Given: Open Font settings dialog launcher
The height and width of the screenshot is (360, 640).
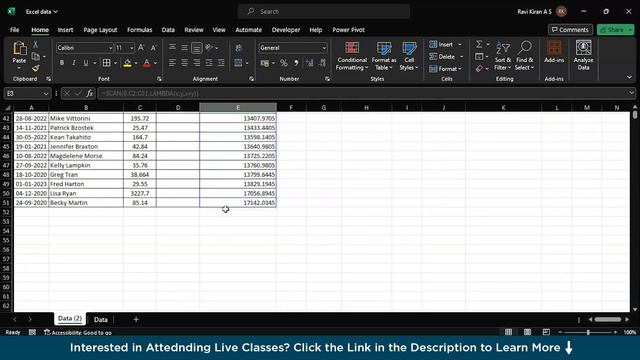Looking at the screenshot, I should pos(159,79).
